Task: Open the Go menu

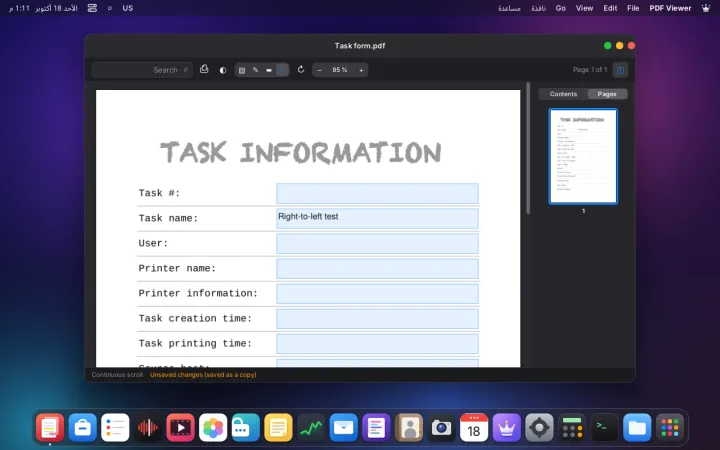Action: coord(560,8)
